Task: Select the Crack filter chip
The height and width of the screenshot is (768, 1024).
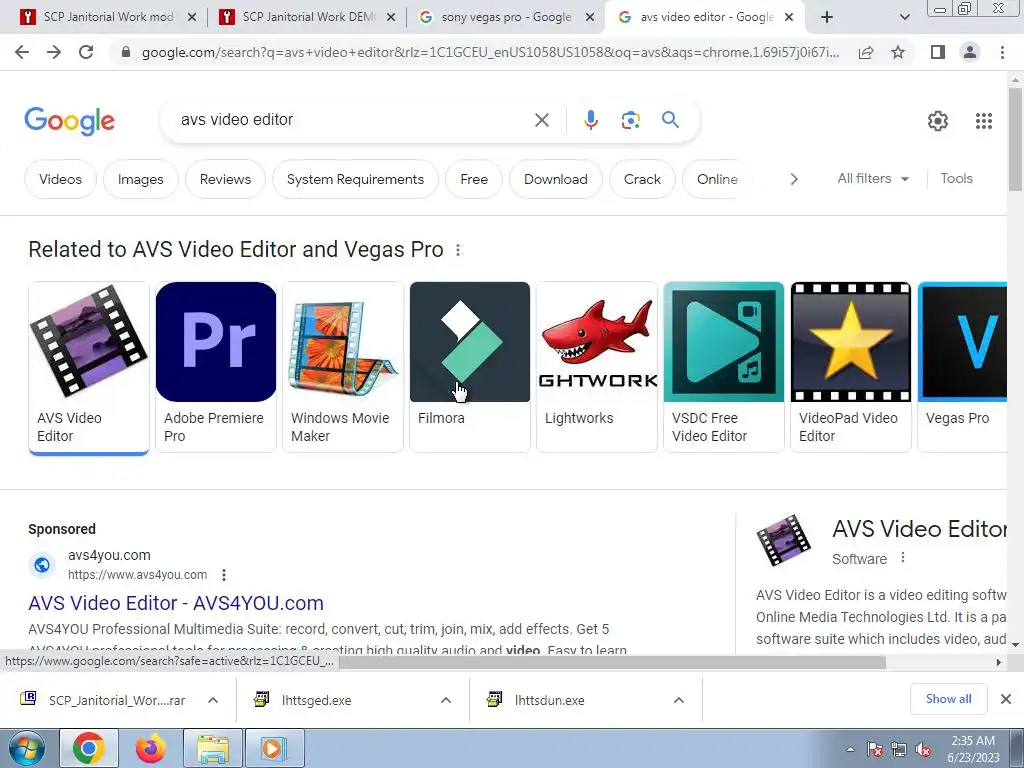Action: [x=642, y=179]
